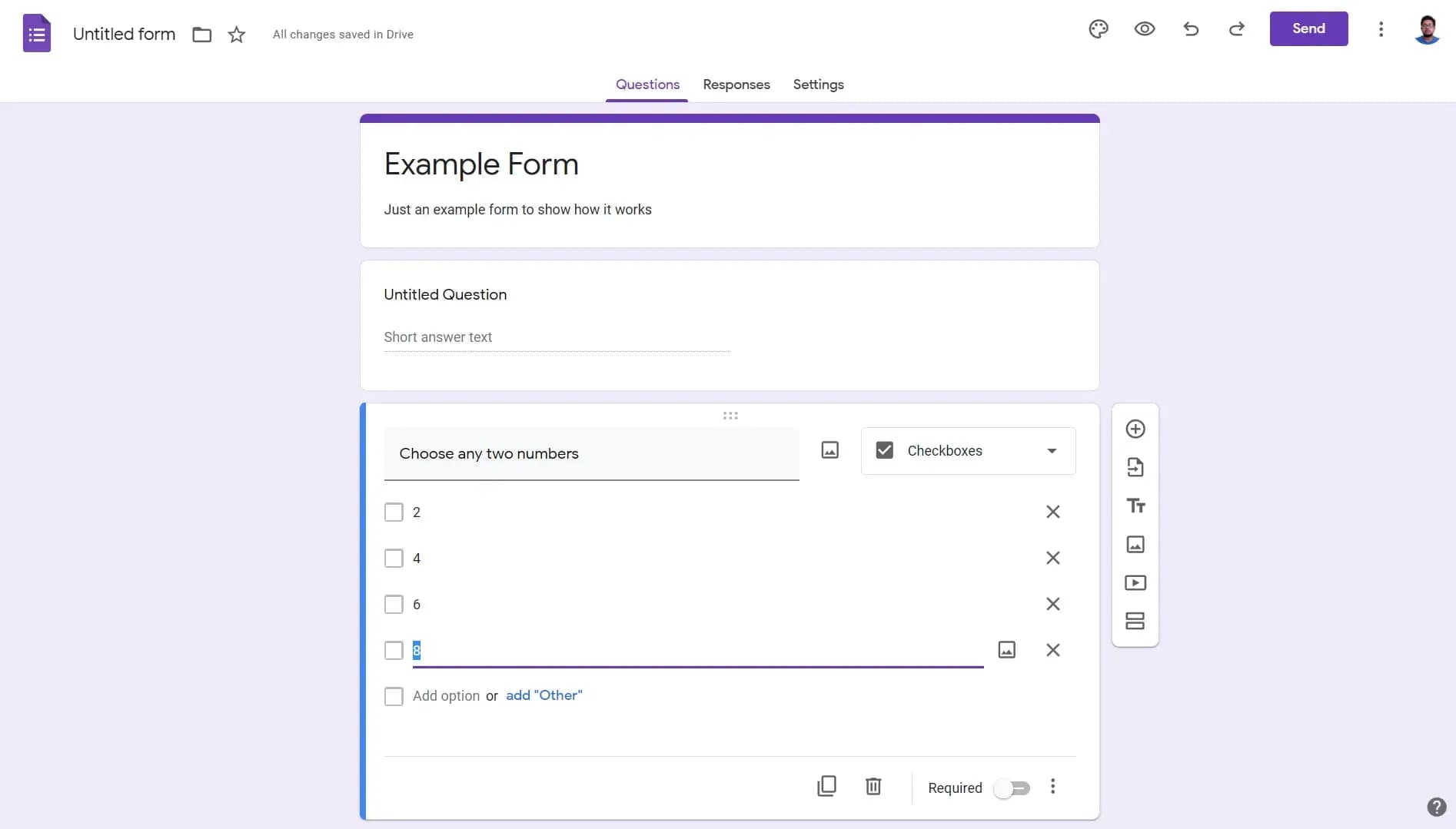1456x829 pixels.
Task: Switch to the Responses tab
Action: pos(736,85)
